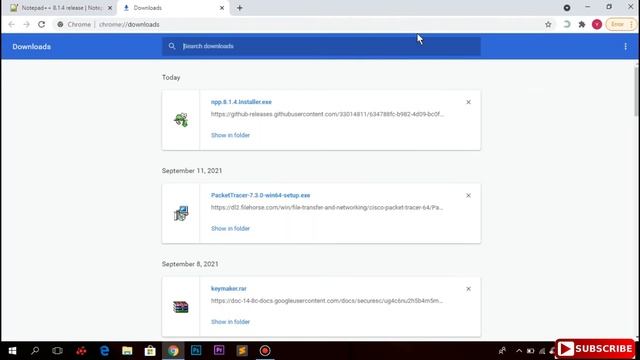Open a new browser tab

(240, 8)
